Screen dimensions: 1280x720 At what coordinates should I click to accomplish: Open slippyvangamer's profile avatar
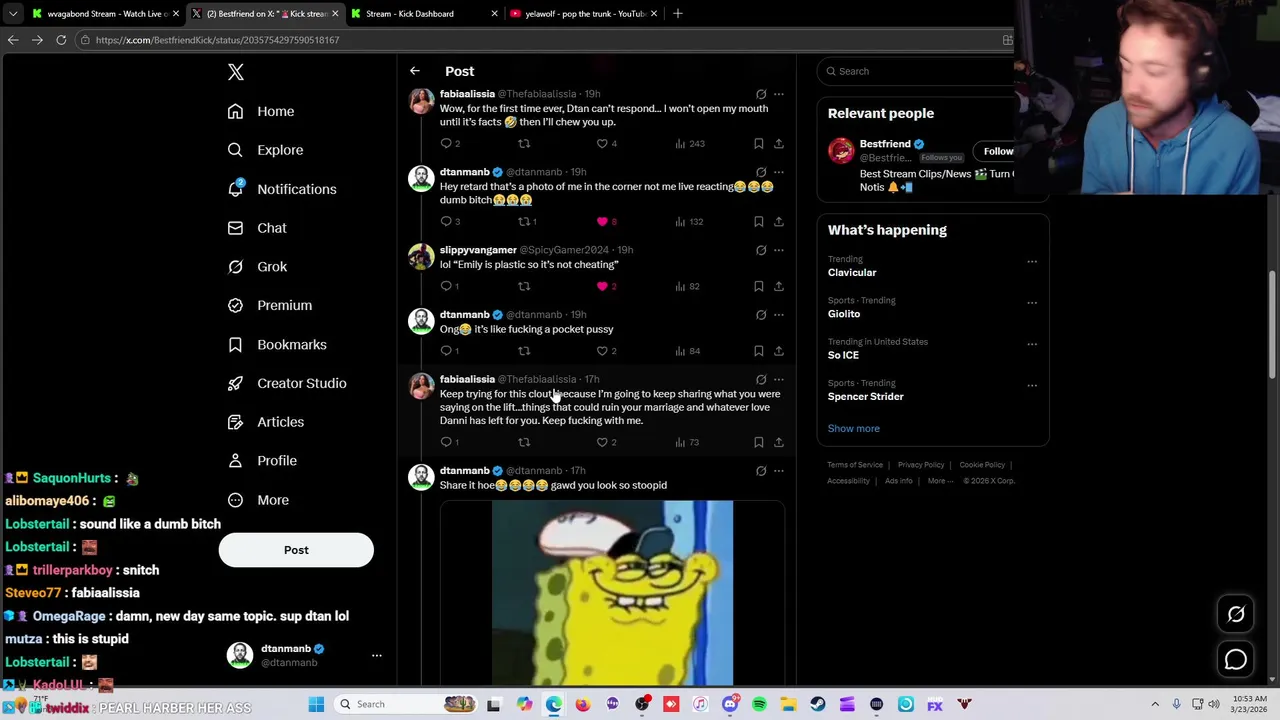(421, 257)
